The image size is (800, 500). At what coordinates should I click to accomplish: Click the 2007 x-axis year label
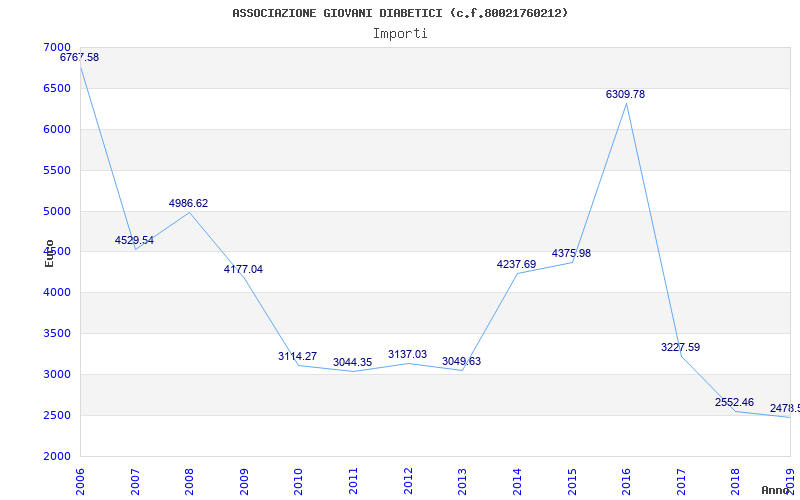[135, 482]
